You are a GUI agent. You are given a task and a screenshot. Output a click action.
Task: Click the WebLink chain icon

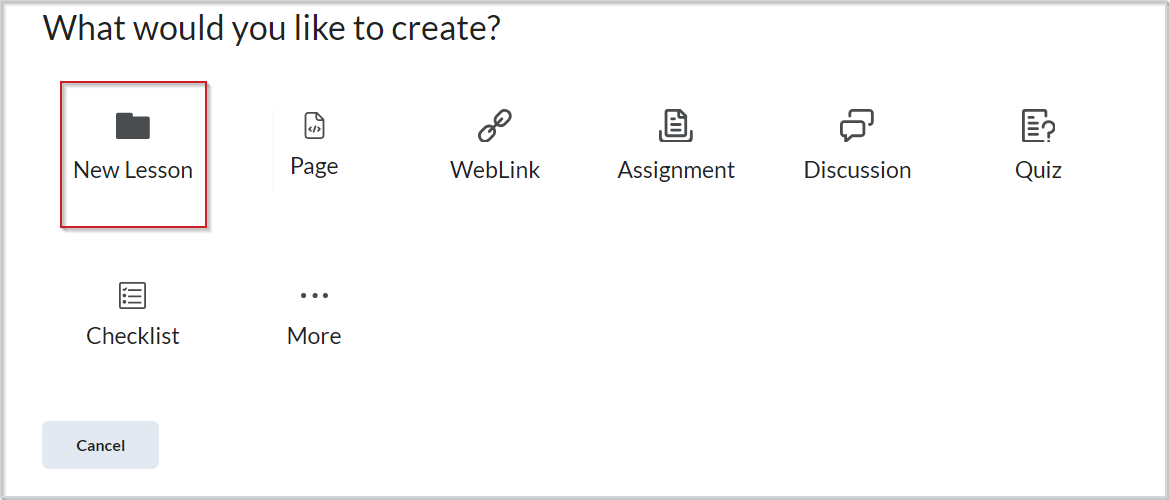point(495,126)
